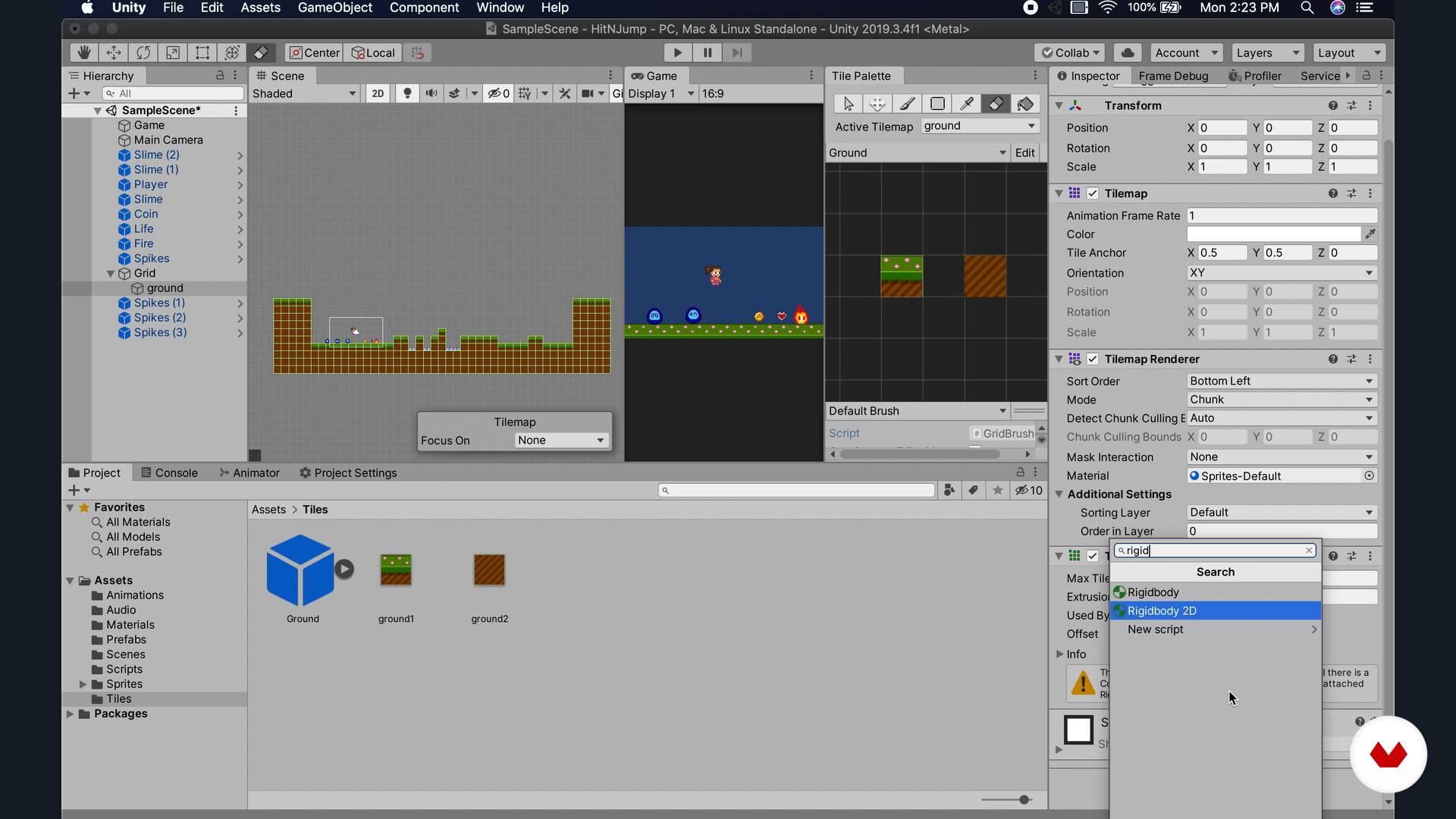Image resolution: width=1456 pixels, height=819 pixels.
Task: Open scene component tools icon
Action: pos(564,93)
